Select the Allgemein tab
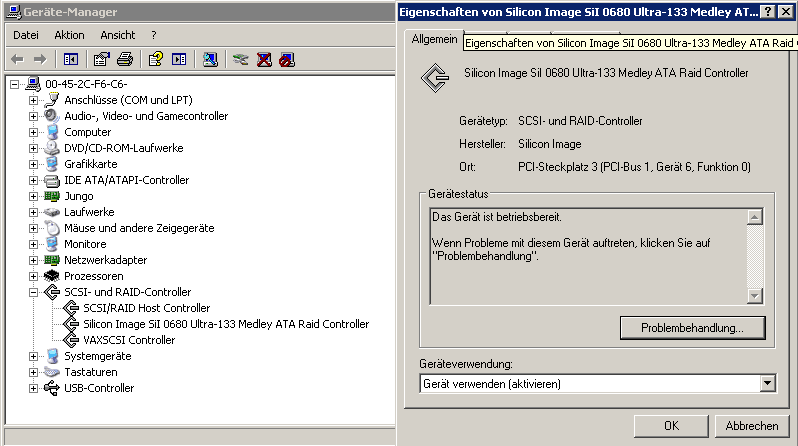The height and width of the screenshot is (446, 798). click(434, 39)
